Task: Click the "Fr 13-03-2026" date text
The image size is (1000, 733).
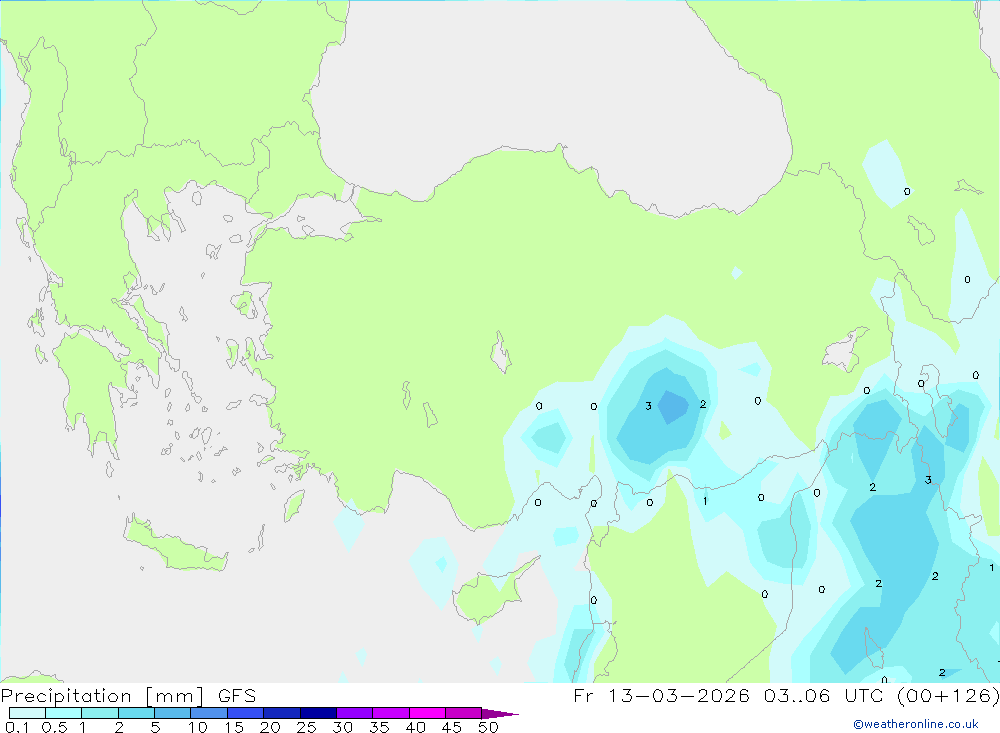Action: click(661, 696)
